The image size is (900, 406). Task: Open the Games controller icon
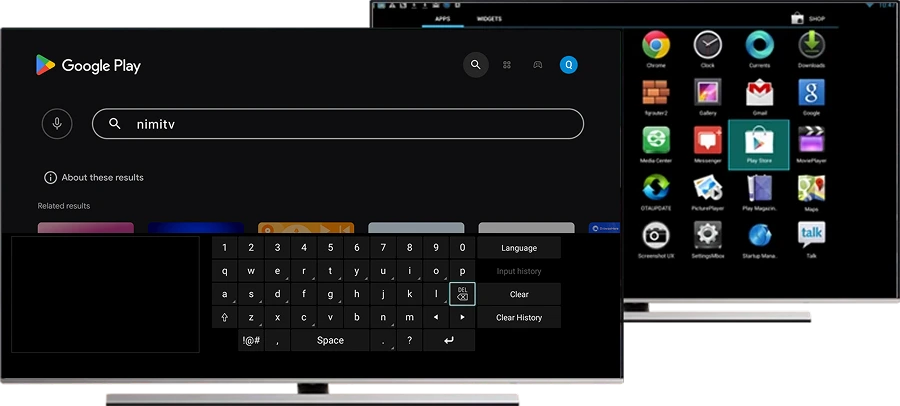[537, 65]
